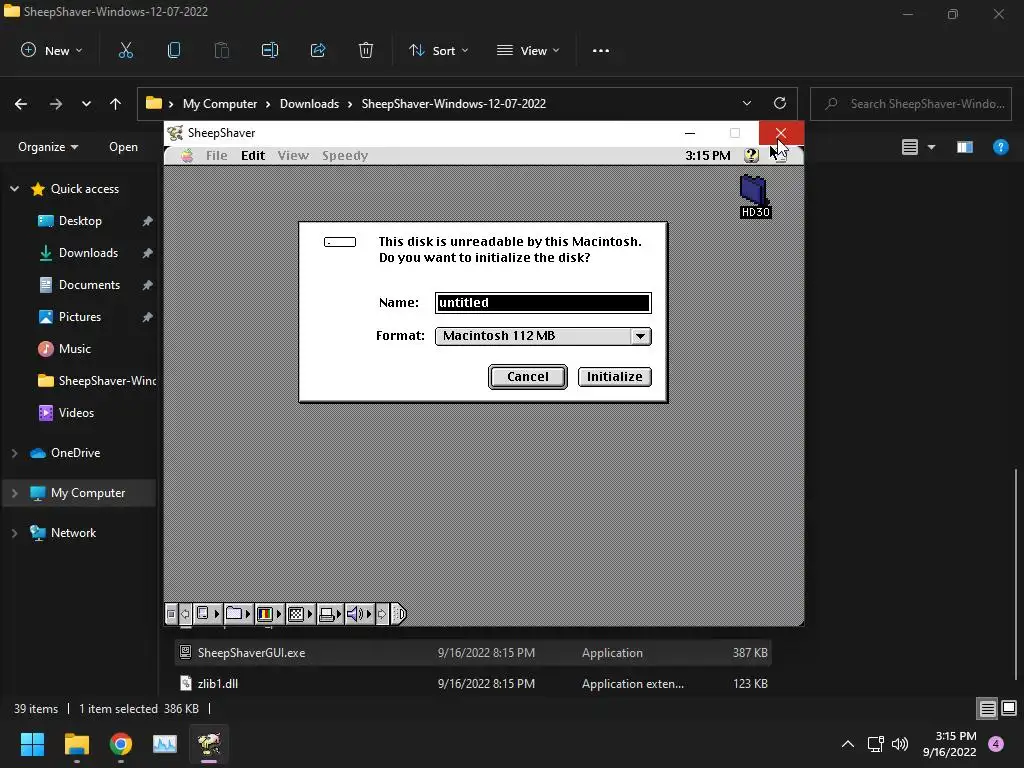Click the Mac help balloon icon

(751, 155)
